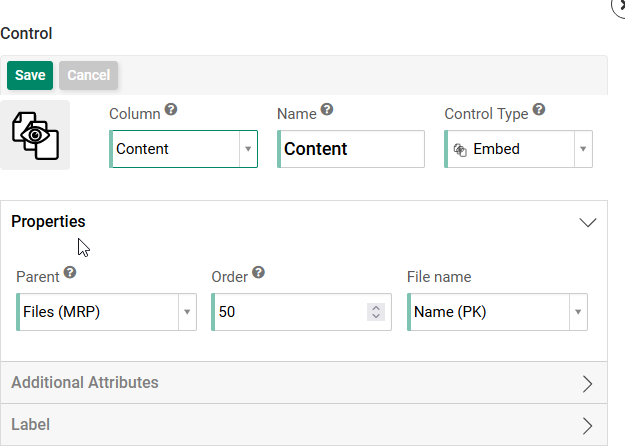625x446 pixels.
Task: Collapse the Properties section chevron
Action: (588, 222)
